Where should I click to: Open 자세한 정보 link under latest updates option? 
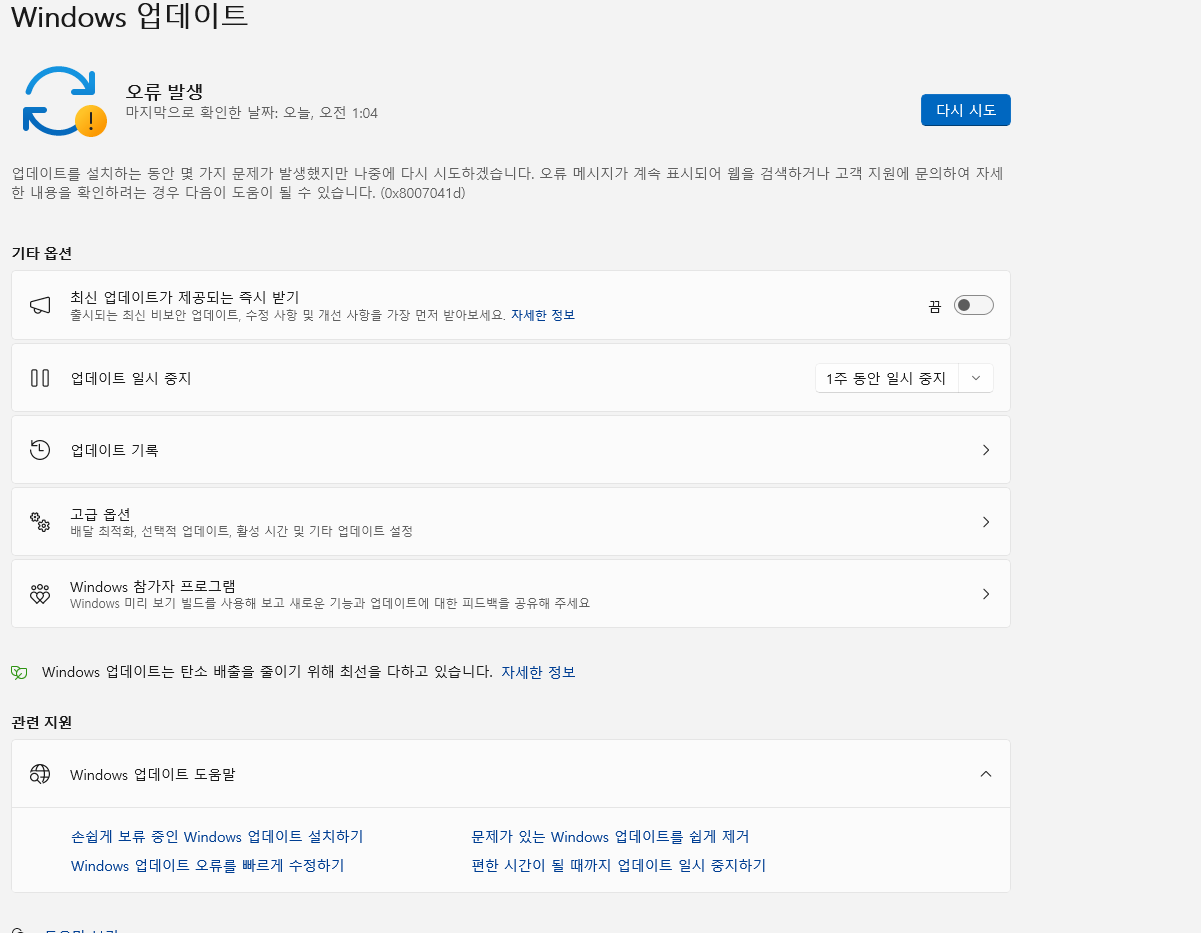click(x=543, y=315)
